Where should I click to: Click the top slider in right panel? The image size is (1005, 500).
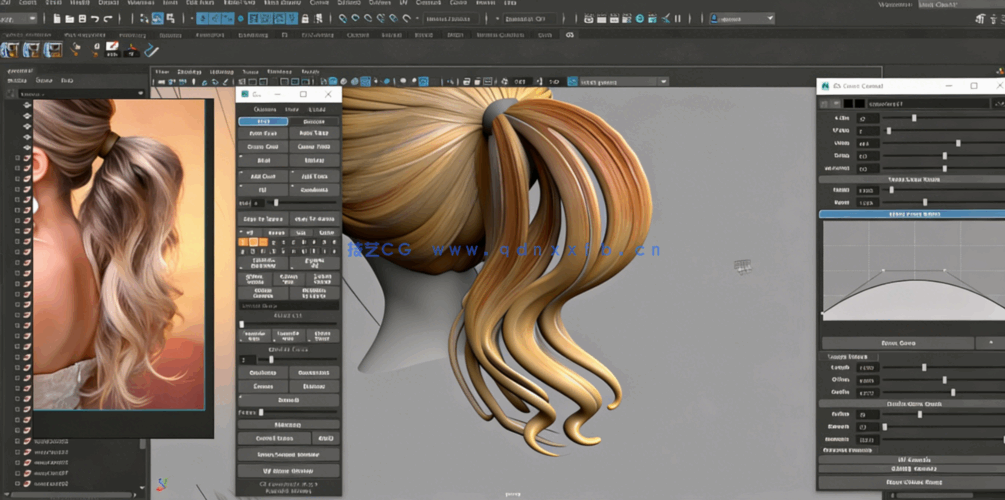(914, 118)
